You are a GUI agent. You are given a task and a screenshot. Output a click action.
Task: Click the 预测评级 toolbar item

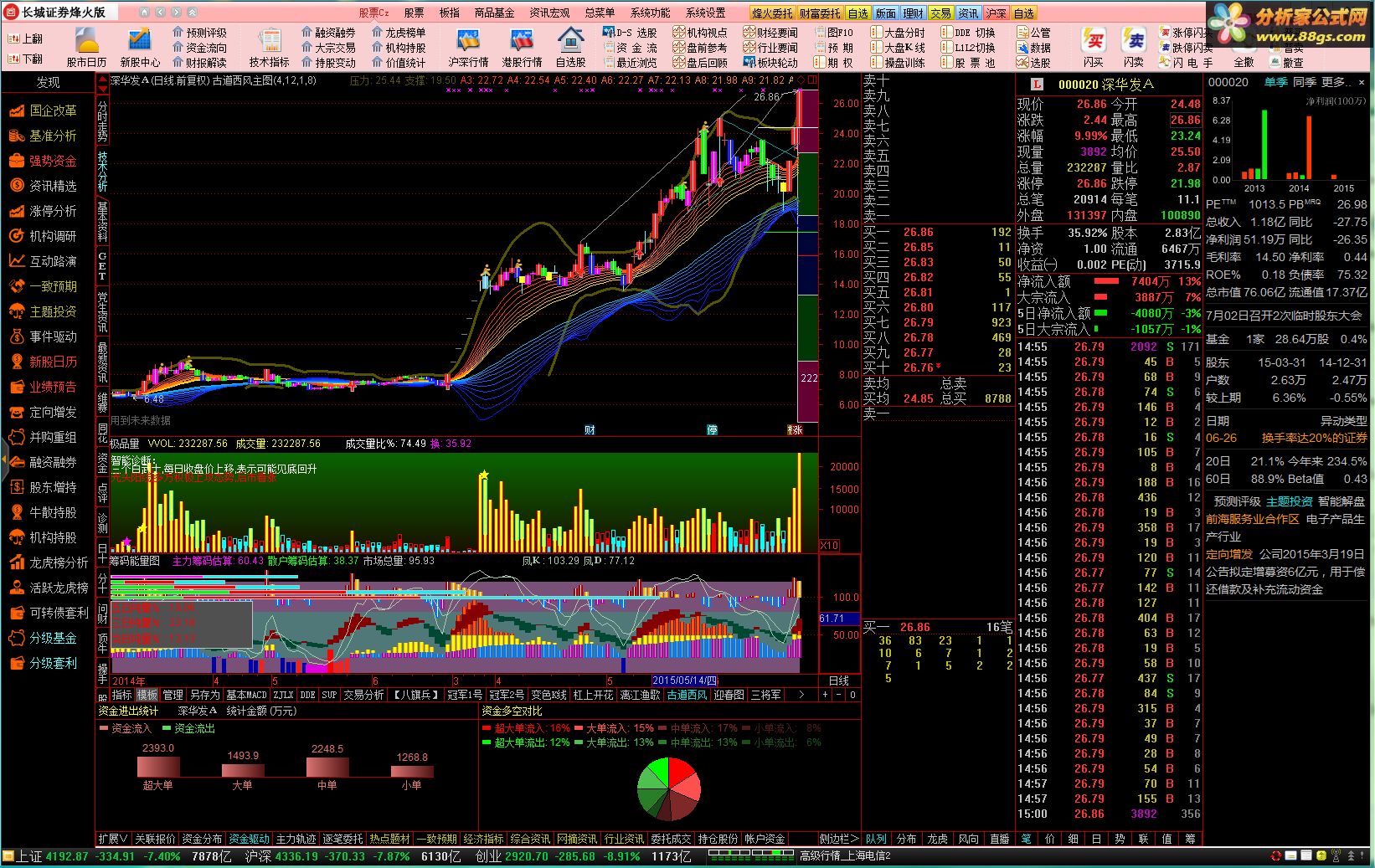point(199,33)
